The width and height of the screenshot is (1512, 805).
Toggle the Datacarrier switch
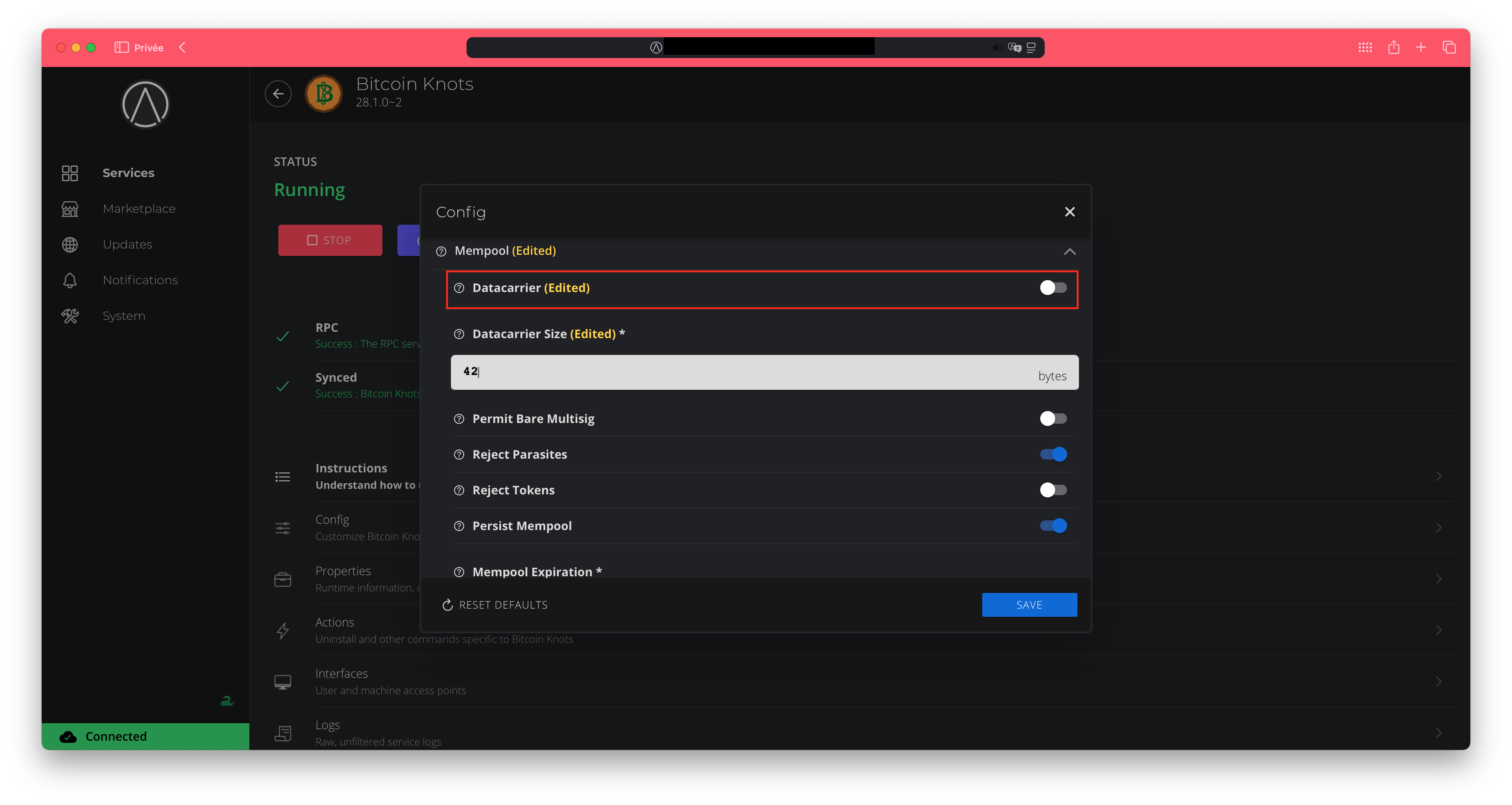click(1053, 288)
